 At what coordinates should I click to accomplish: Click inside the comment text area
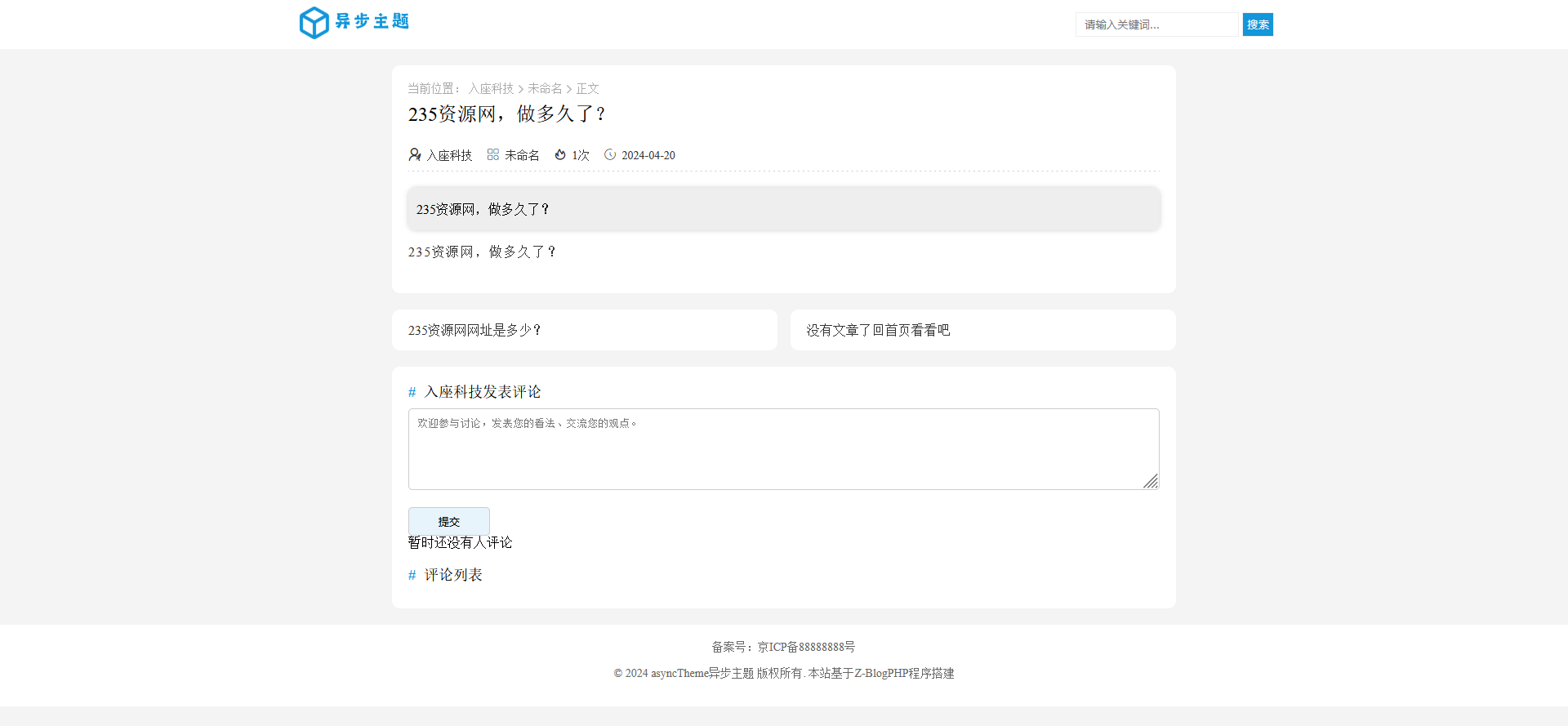pyautogui.click(x=782, y=448)
